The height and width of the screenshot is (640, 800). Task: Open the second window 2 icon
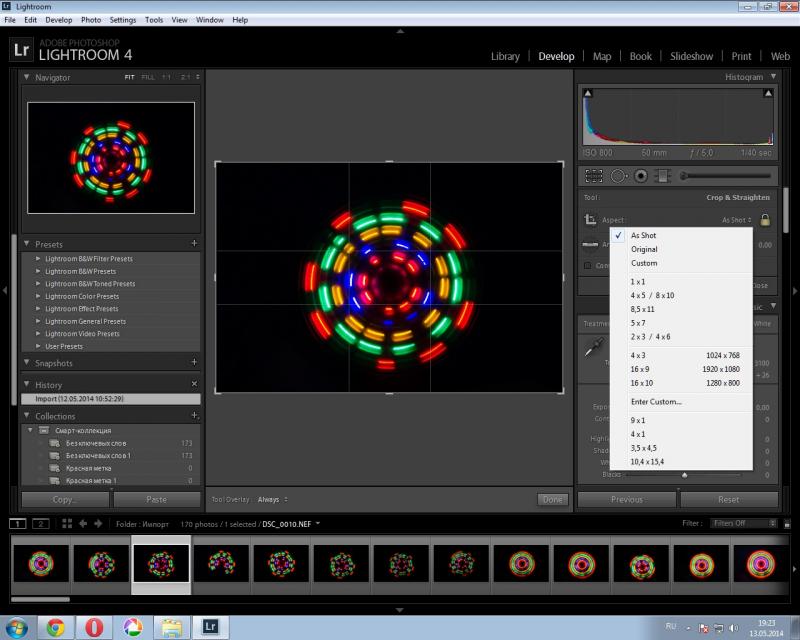coord(41,524)
